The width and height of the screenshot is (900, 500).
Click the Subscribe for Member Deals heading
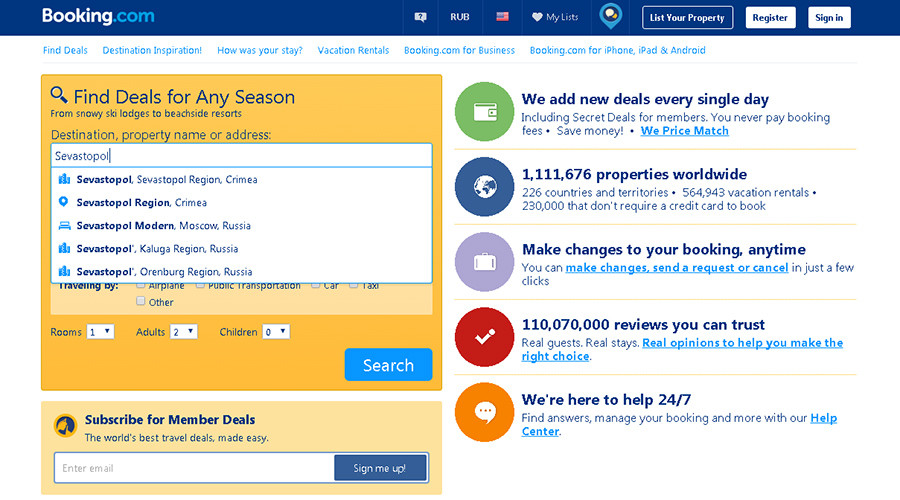[170, 420]
